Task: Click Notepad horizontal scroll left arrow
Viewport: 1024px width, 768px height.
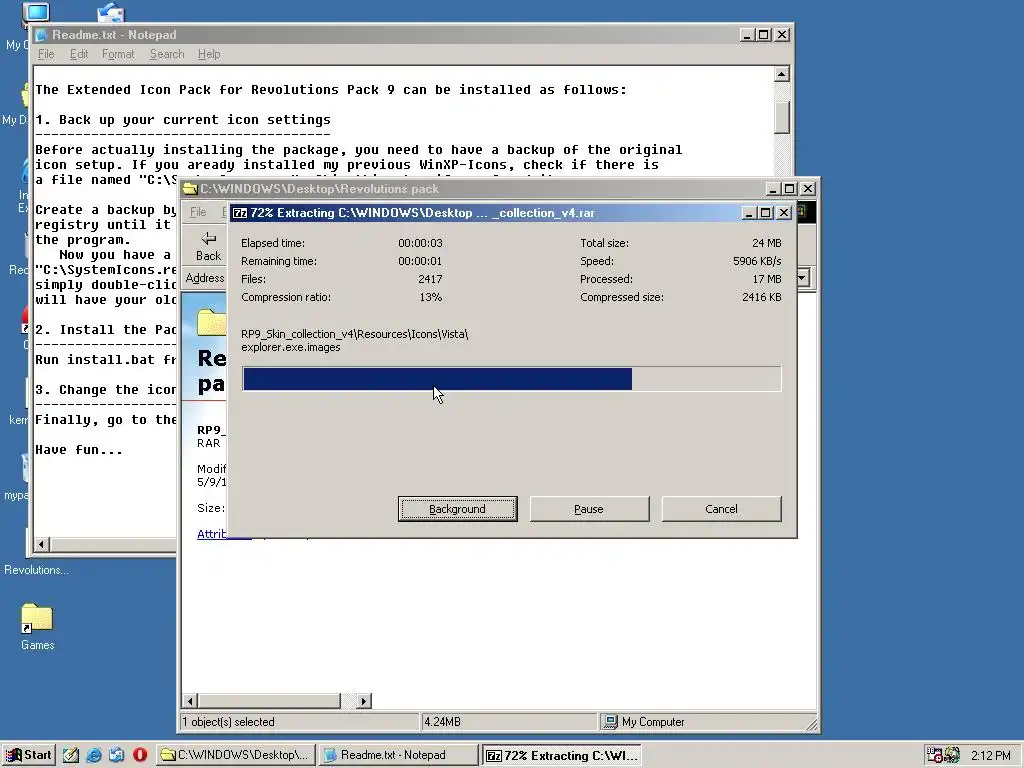Action: coord(41,545)
